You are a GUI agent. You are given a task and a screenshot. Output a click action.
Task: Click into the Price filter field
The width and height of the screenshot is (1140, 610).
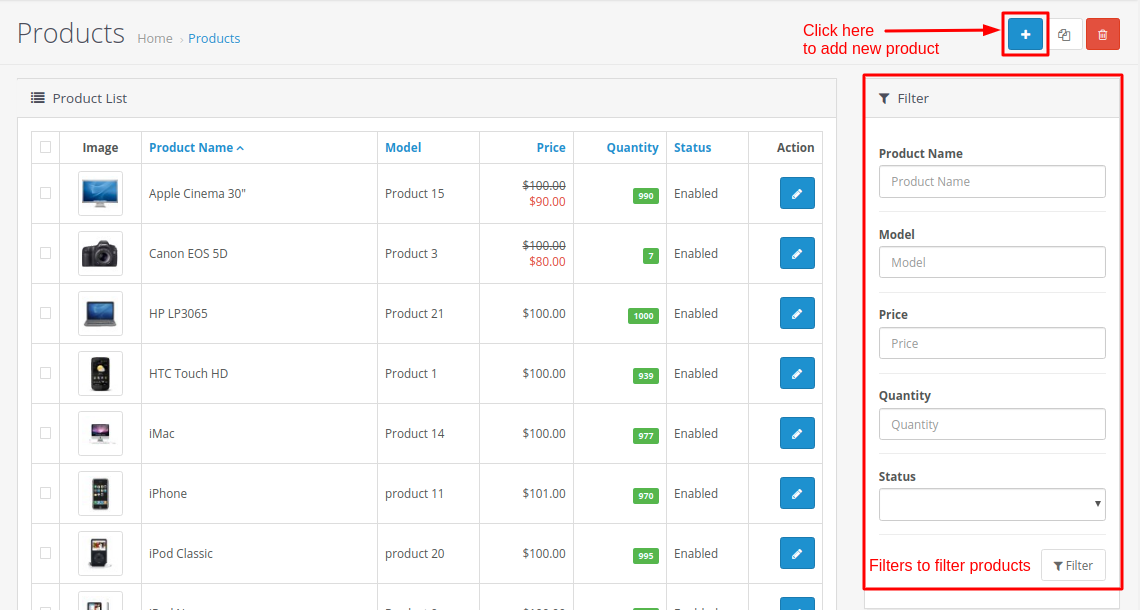tap(992, 343)
